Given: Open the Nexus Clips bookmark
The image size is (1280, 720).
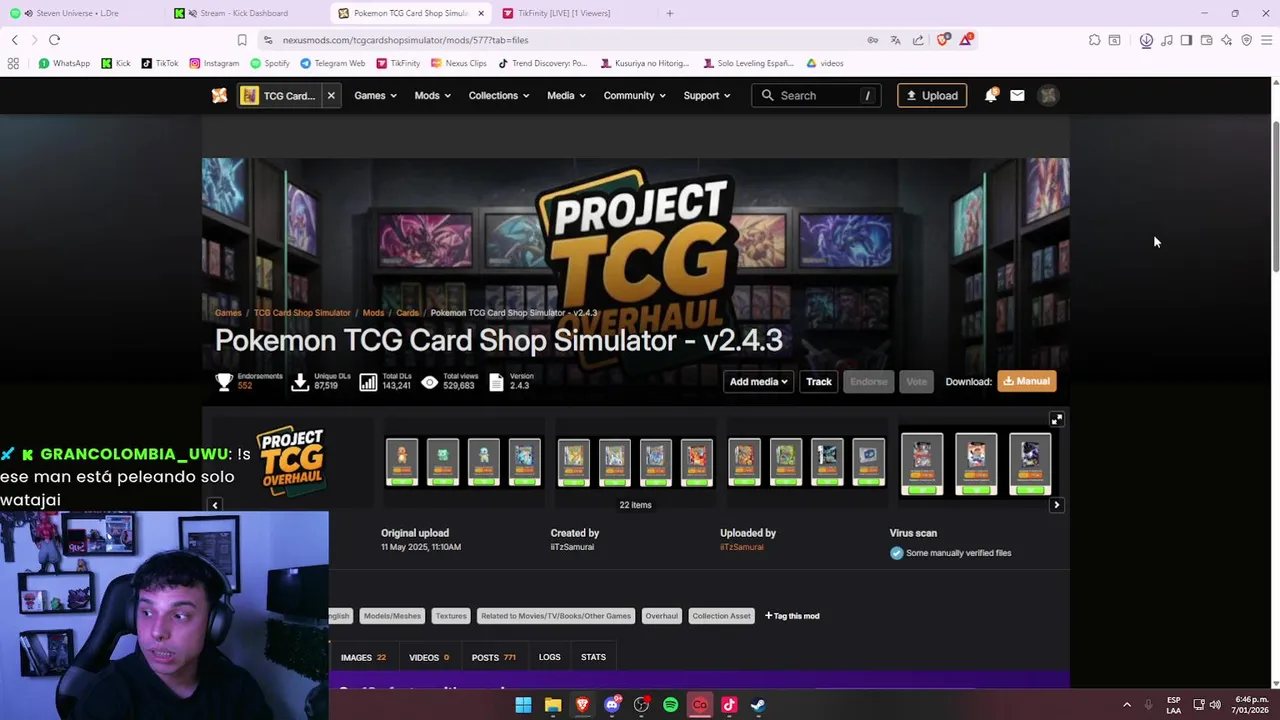Looking at the screenshot, I should click(x=459, y=63).
